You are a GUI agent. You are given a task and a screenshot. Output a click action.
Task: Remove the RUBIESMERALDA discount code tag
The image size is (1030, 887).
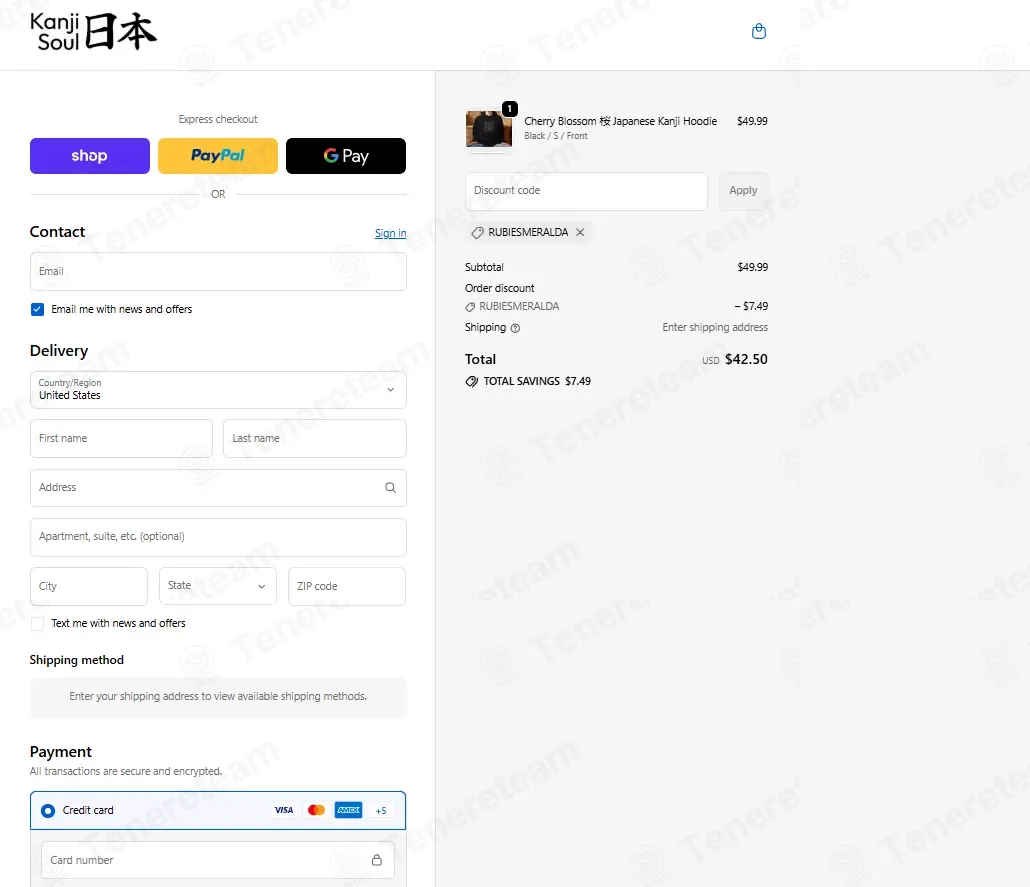coord(580,232)
